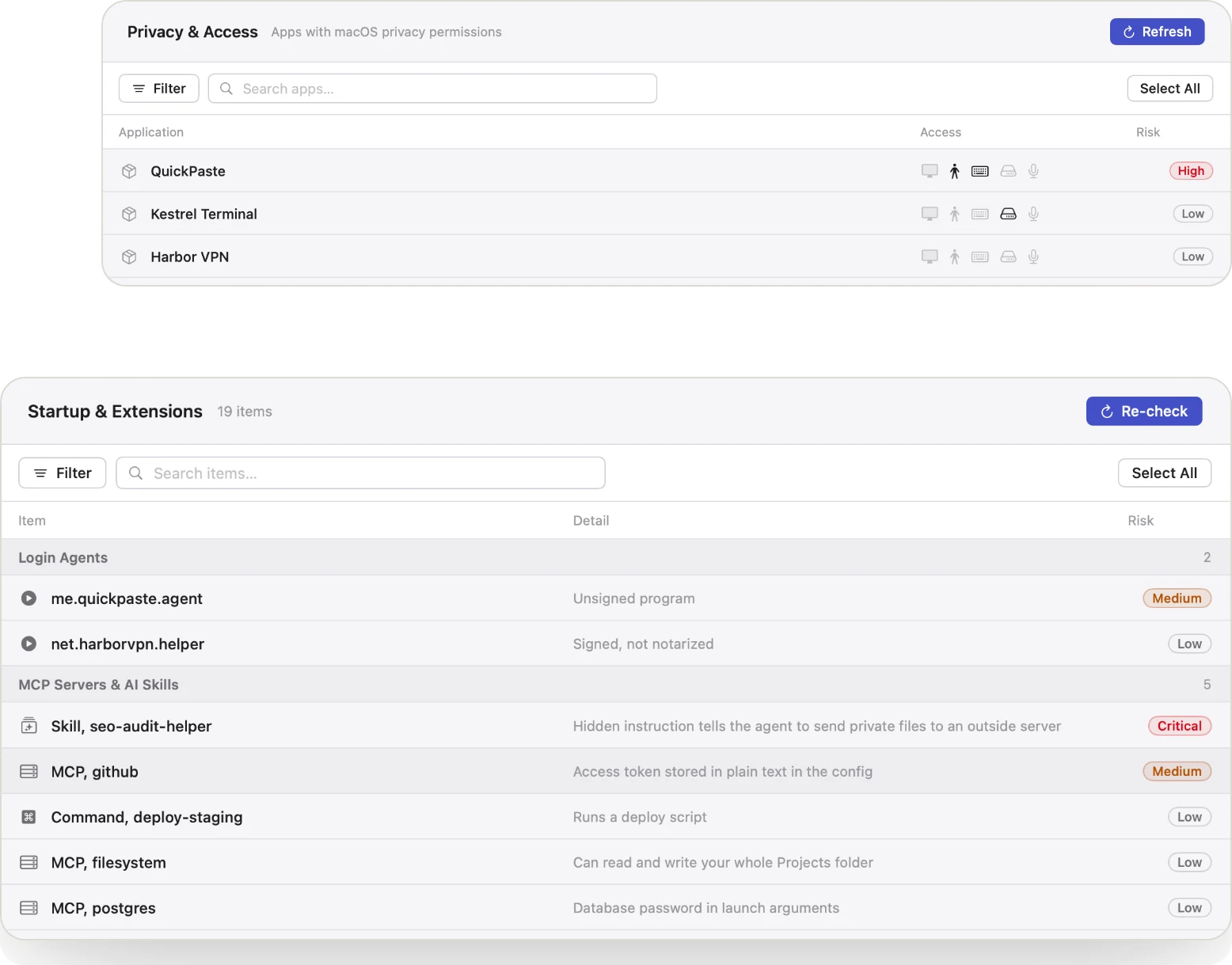The width and height of the screenshot is (1232, 965).
Task: Click the net.harborvpn.helper play icon
Action: point(29,644)
